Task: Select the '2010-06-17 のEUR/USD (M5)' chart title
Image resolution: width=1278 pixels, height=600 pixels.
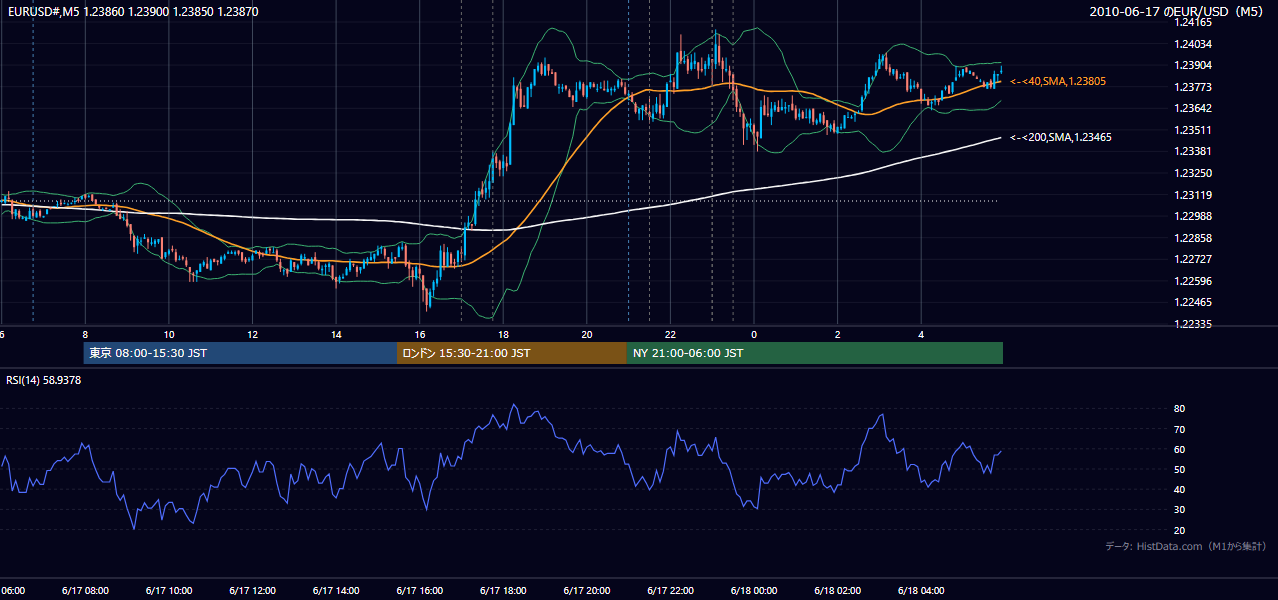Action: click(x=1177, y=11)
